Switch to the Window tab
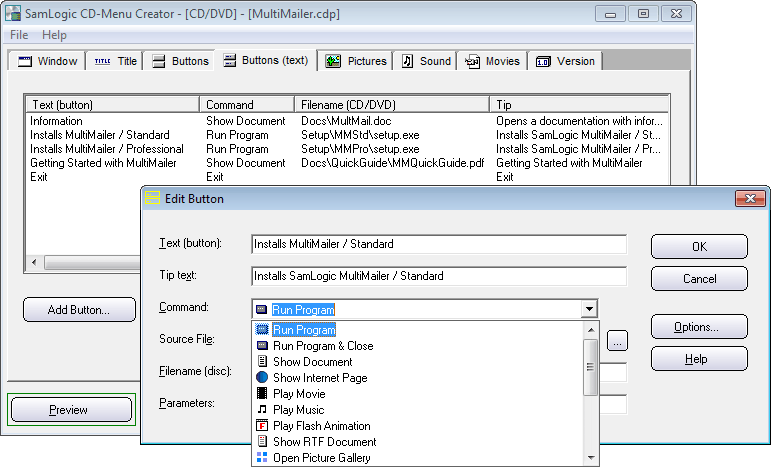The image size is (771, 467). (x=47, y=61)
